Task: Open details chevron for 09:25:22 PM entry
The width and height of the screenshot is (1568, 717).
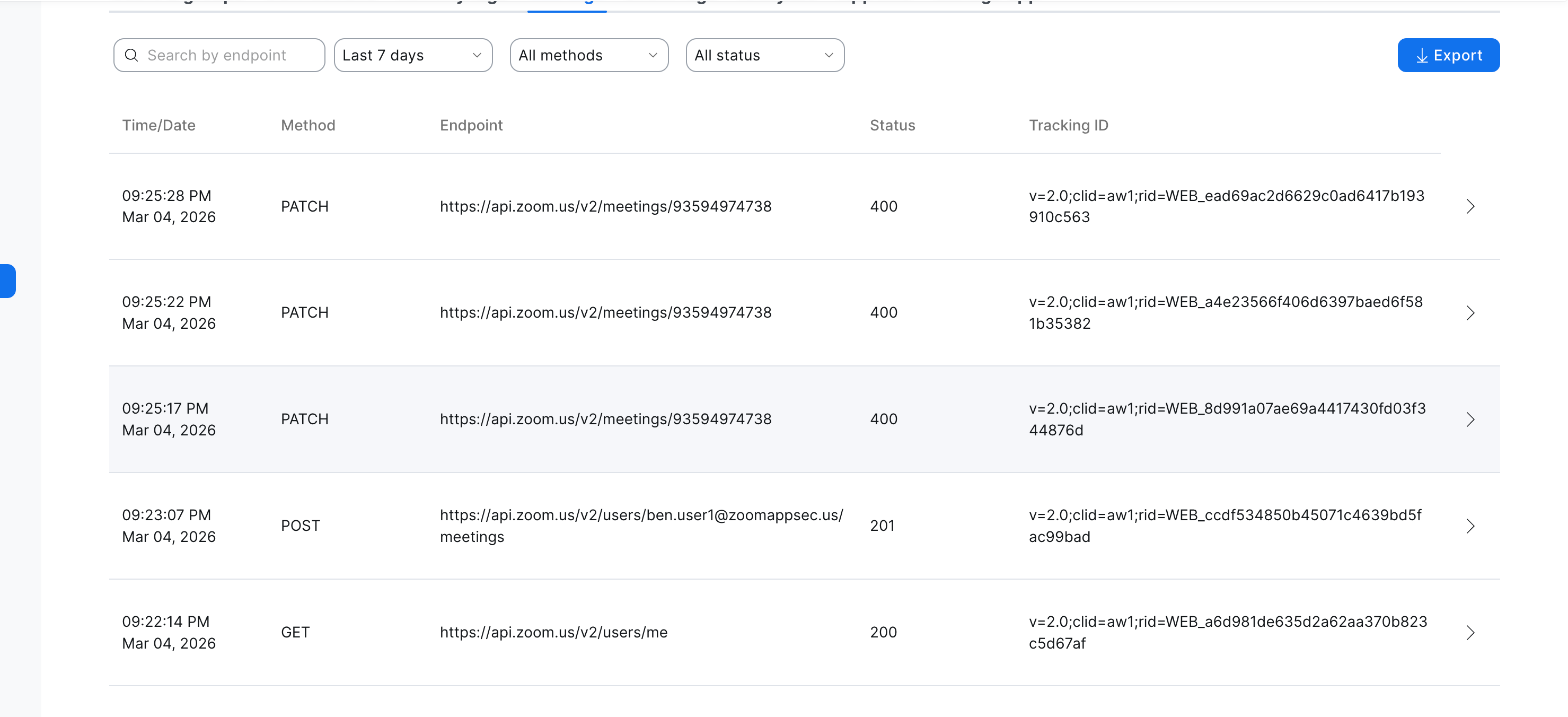Action: (1470, 313)
